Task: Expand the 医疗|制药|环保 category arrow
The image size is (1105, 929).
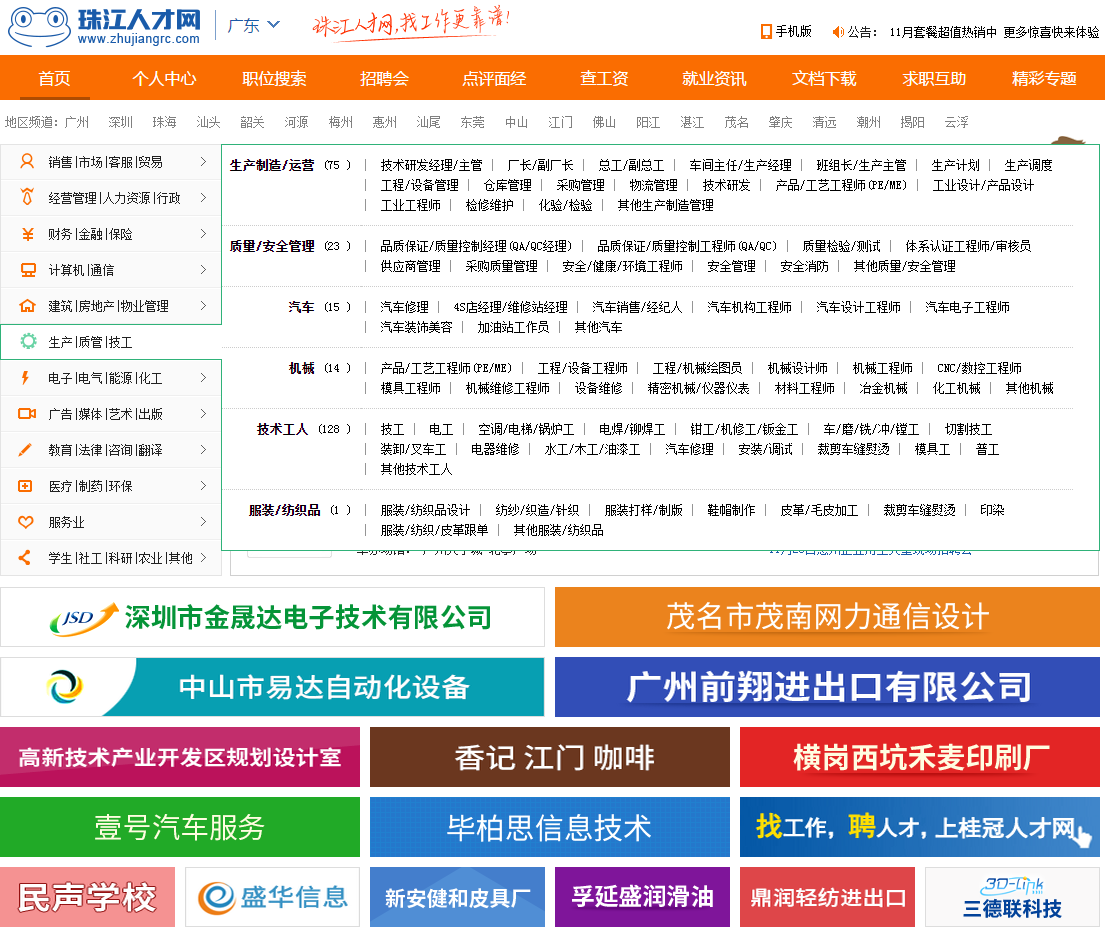Action: click(203, 485)
